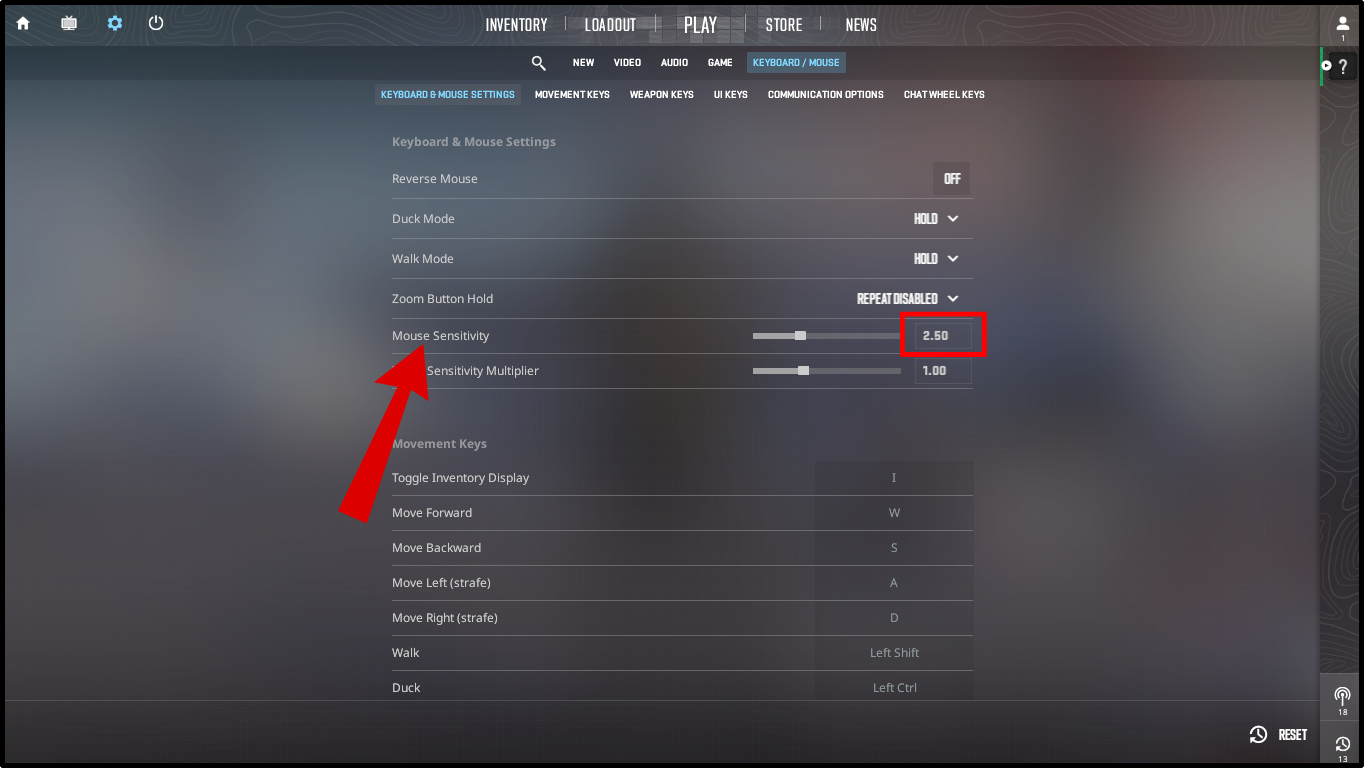Open the help question mark icon
This screenshot has height=768, width=1364.
(x=1343, y=67)
